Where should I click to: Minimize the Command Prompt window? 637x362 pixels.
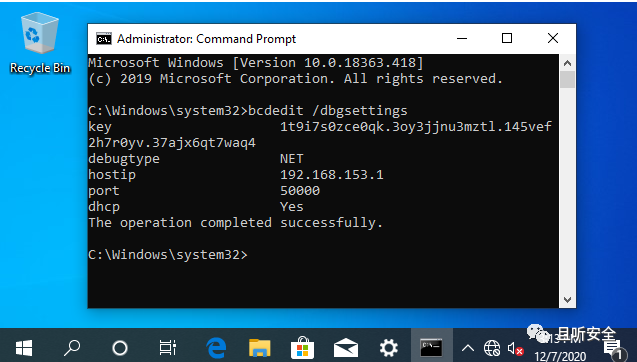[x=462, y=39]
